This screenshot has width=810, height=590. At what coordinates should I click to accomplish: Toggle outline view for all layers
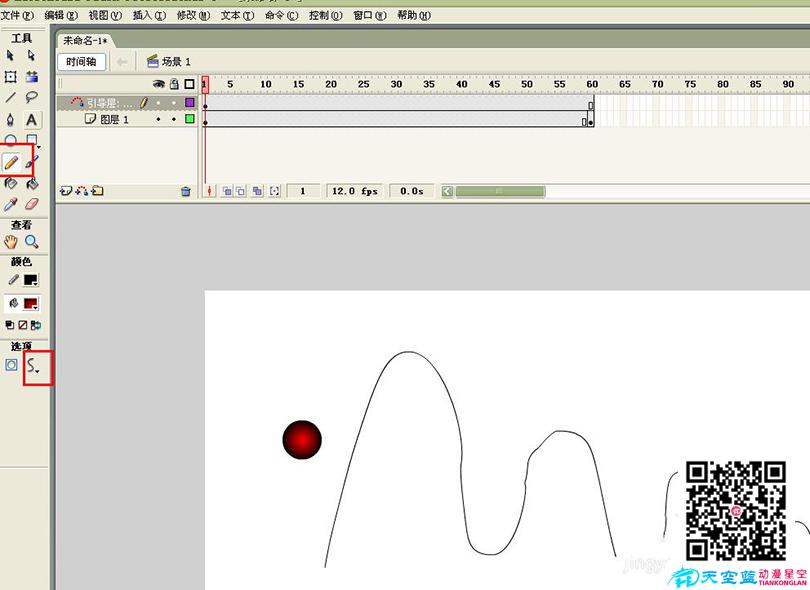[190, 84]
